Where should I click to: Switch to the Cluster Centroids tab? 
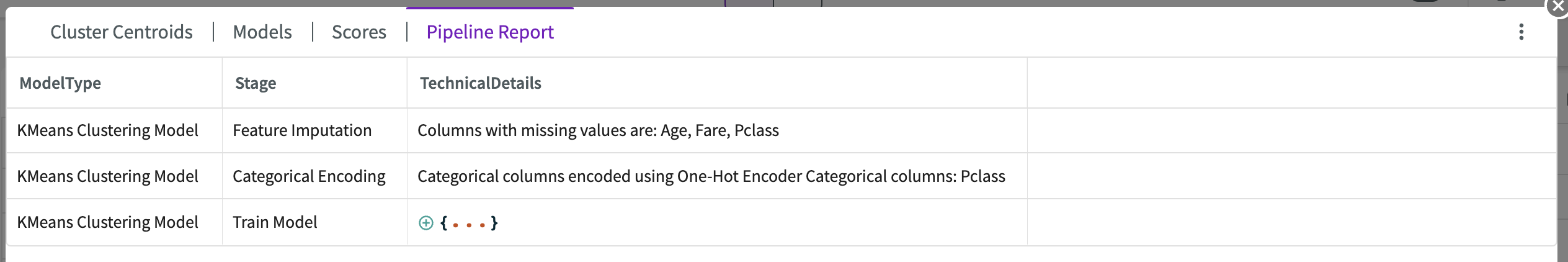[x=122, y=32]
